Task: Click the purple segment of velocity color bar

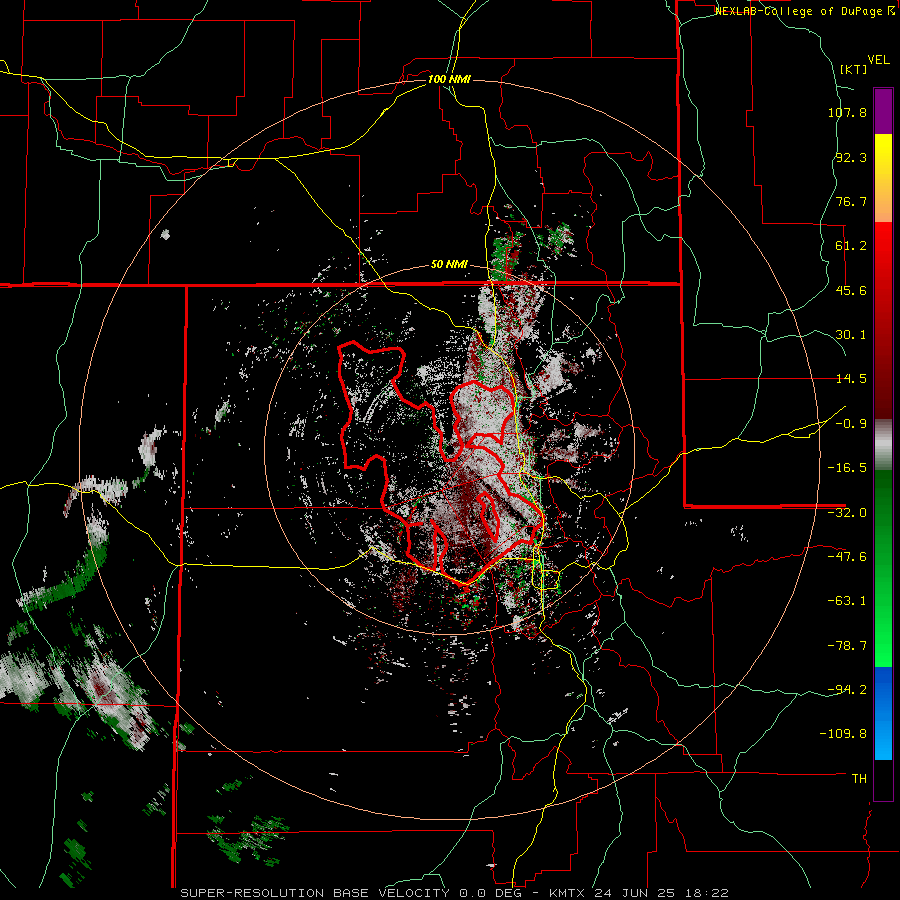Action: pos(883,111)
